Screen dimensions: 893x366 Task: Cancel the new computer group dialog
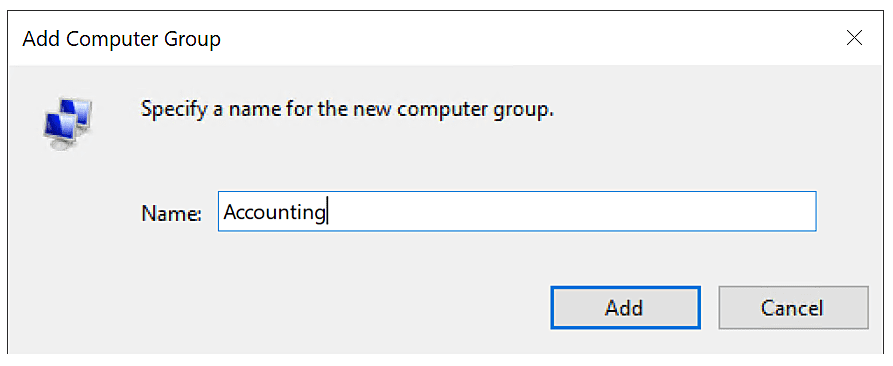point(793,308)
